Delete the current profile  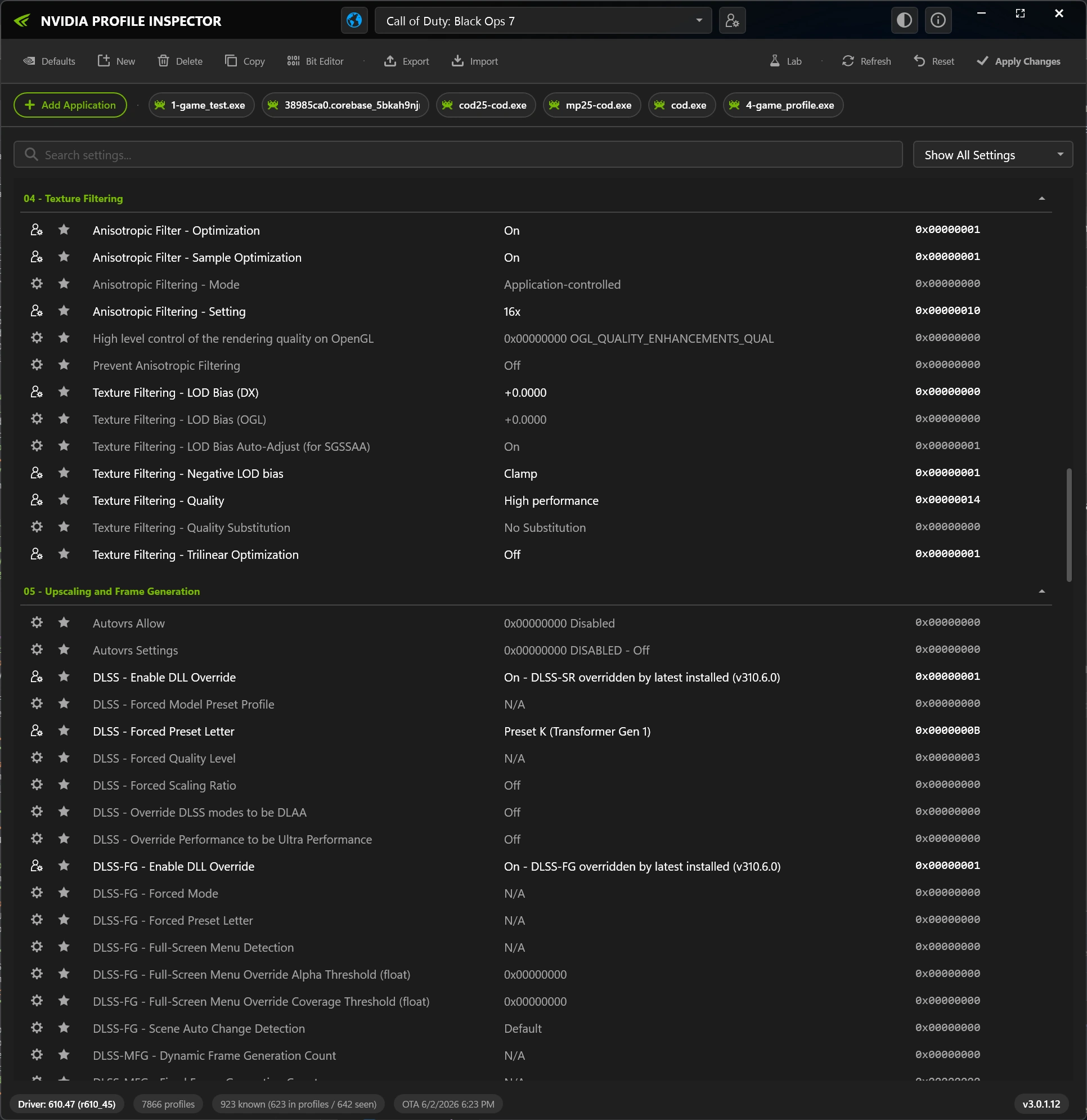(x=180, y=61)
